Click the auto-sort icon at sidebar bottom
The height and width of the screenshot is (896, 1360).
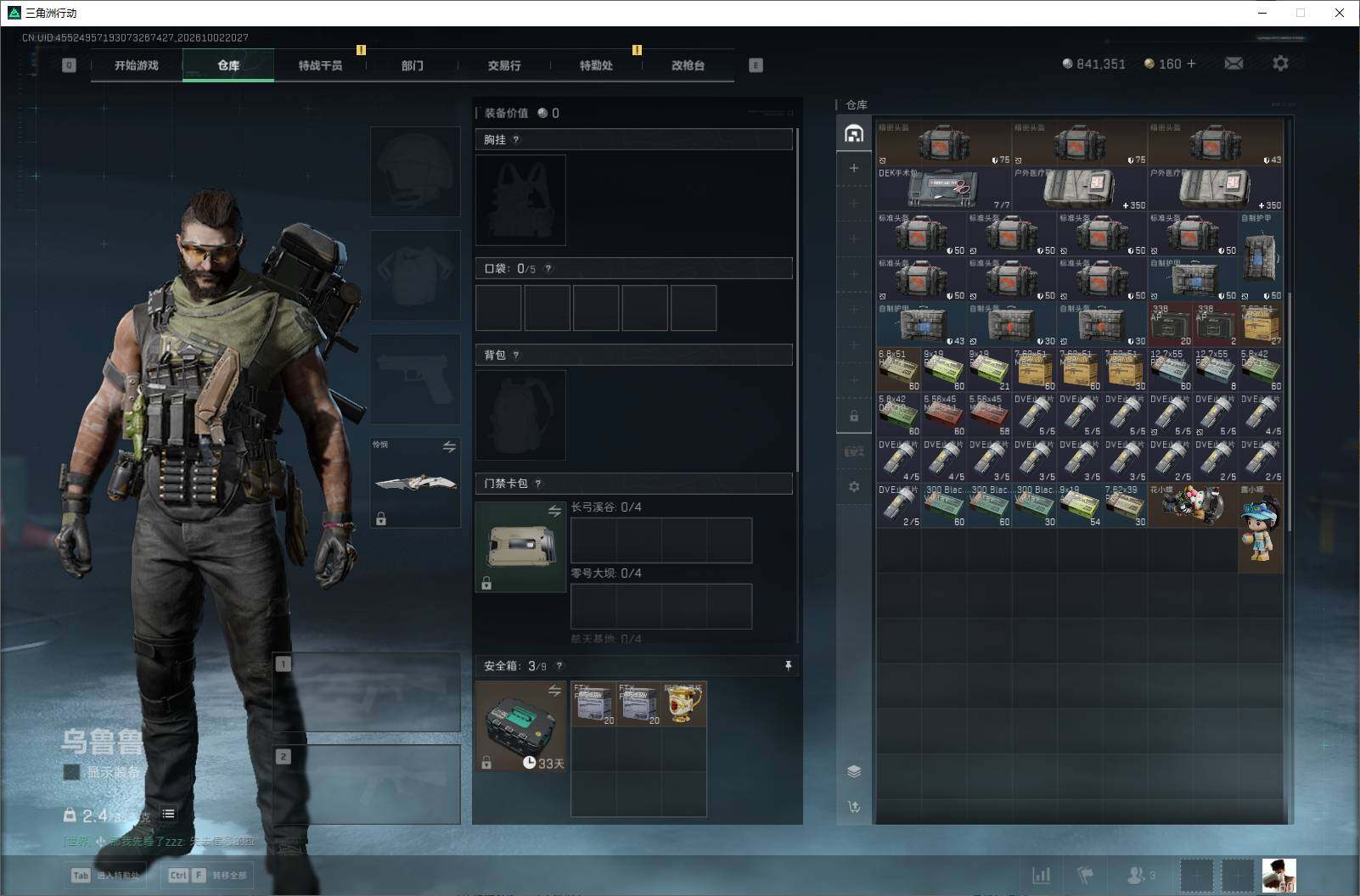(854, 806)
